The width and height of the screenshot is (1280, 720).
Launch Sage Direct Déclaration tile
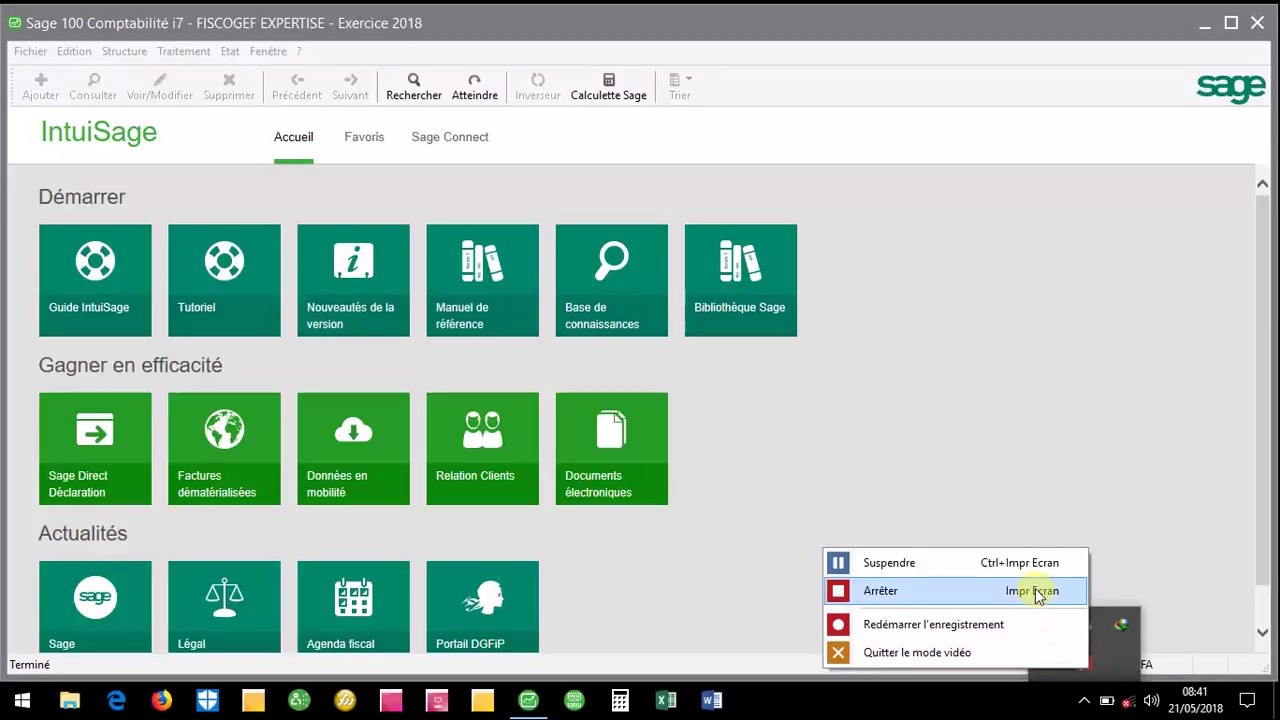click(x=95, y=448)
